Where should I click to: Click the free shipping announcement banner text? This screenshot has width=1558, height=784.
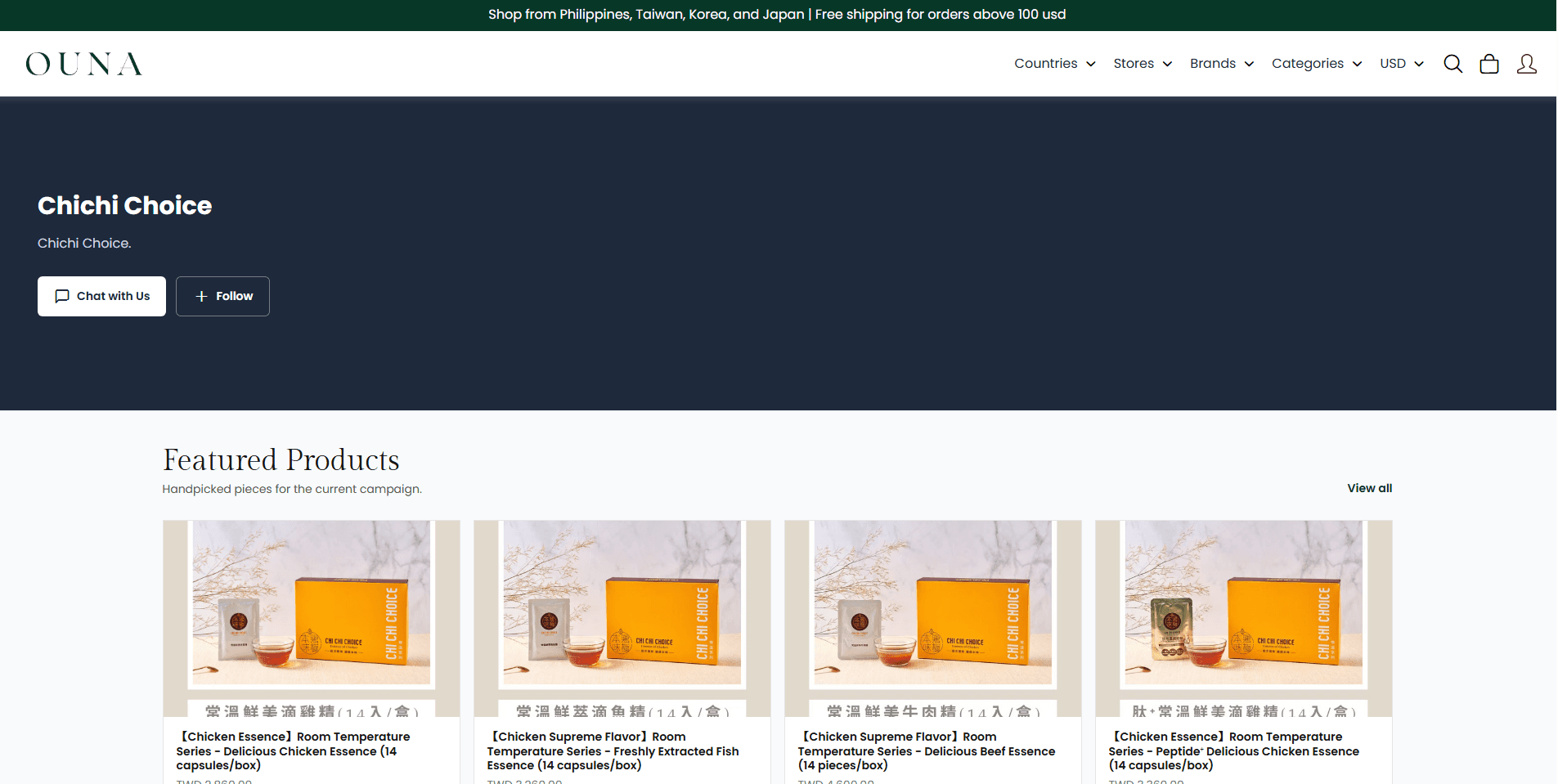click(777, 15)
